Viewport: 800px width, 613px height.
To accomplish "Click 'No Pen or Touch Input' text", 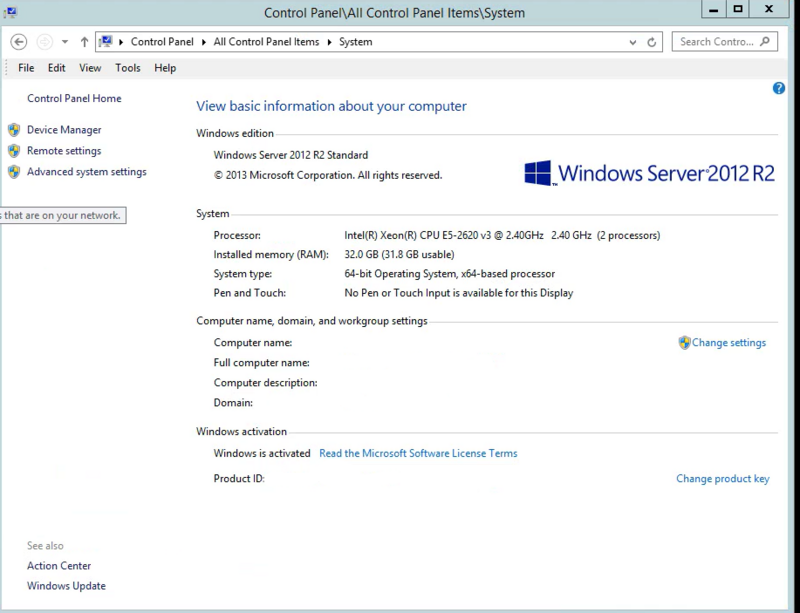I will 459,293.
